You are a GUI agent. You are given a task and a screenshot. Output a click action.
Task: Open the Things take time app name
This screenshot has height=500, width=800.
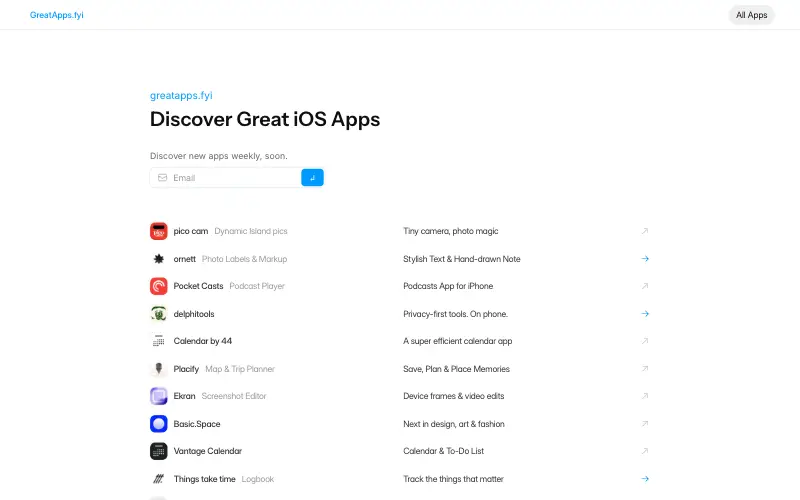[205, 479]
